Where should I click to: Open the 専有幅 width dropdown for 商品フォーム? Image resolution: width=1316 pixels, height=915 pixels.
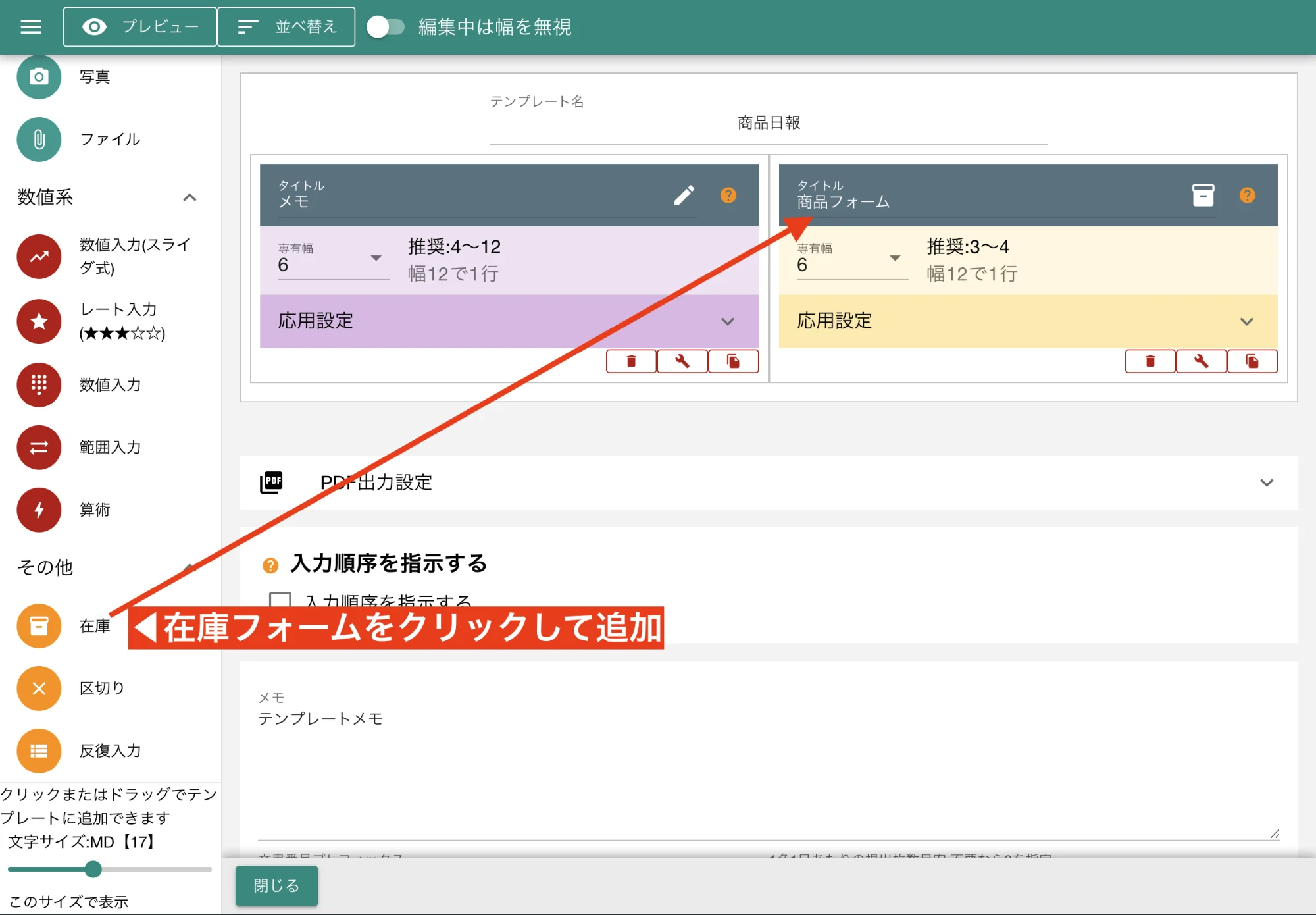pyautogui.click(x=895, y=258)
